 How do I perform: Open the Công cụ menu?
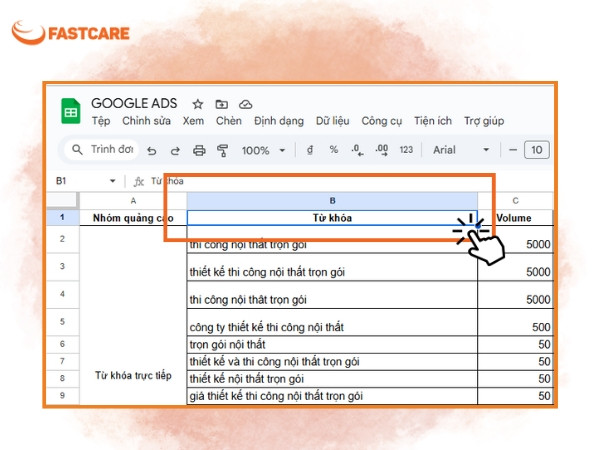pos(382,121)
